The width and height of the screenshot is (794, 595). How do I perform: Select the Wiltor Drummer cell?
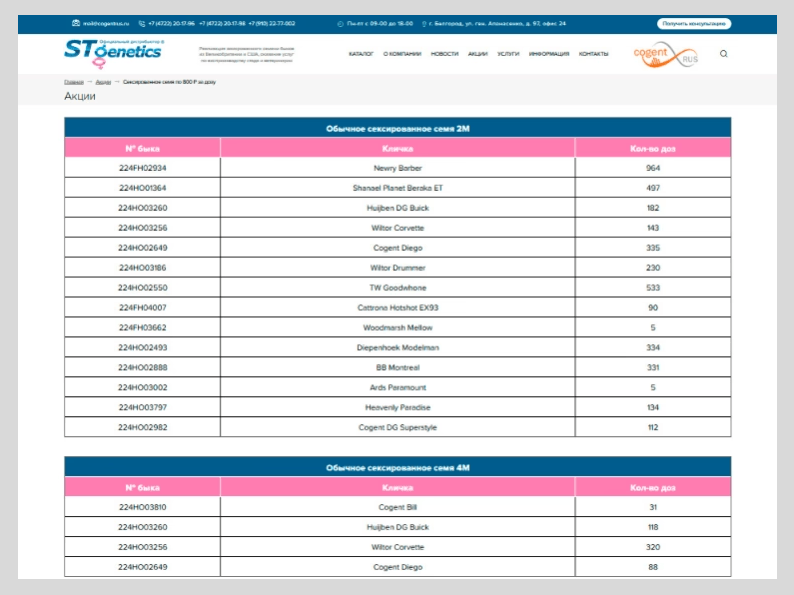[398, 267]
